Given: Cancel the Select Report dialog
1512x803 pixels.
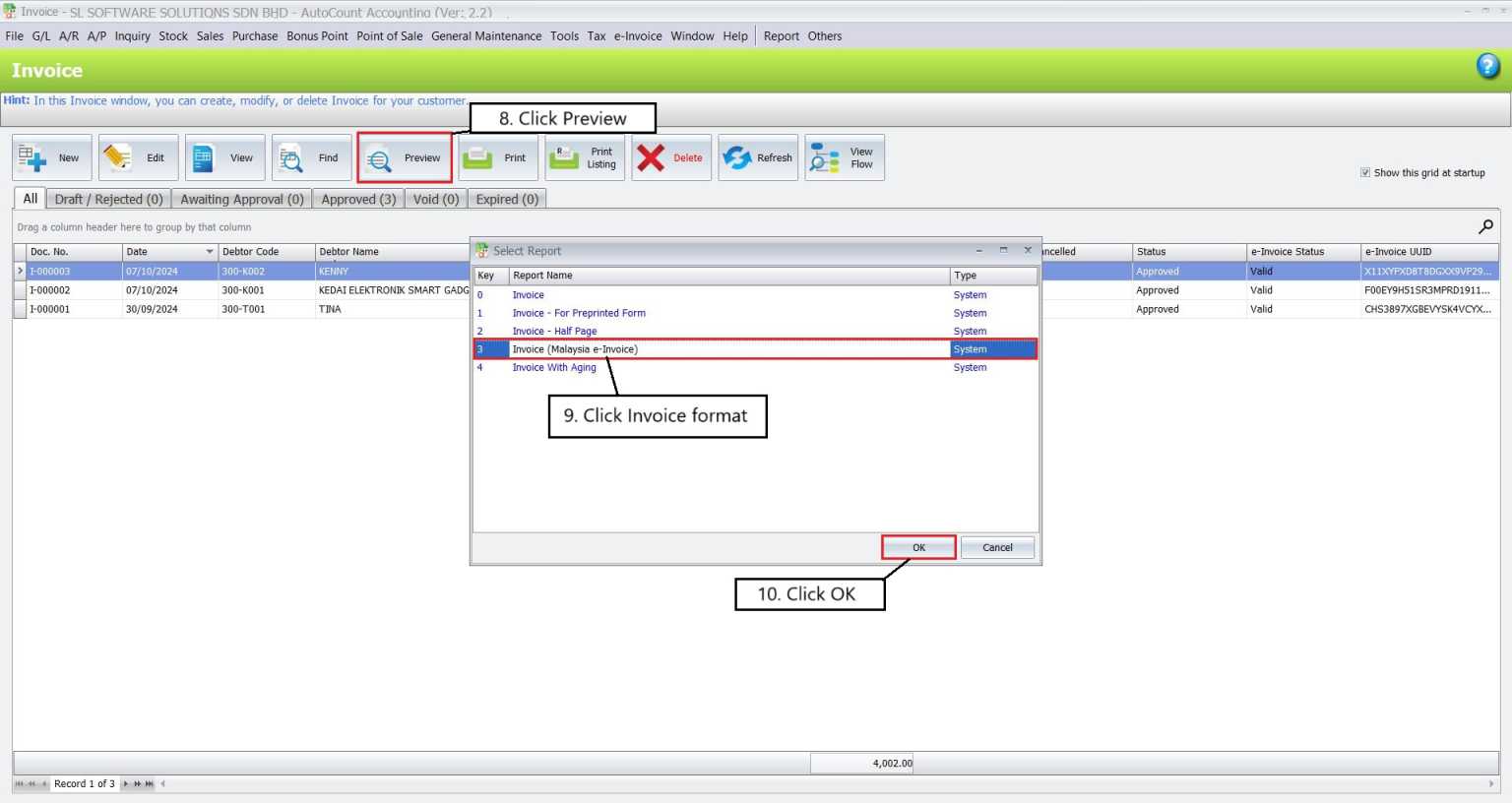Looking at the screenshot, I should click(x=997, y=547).
